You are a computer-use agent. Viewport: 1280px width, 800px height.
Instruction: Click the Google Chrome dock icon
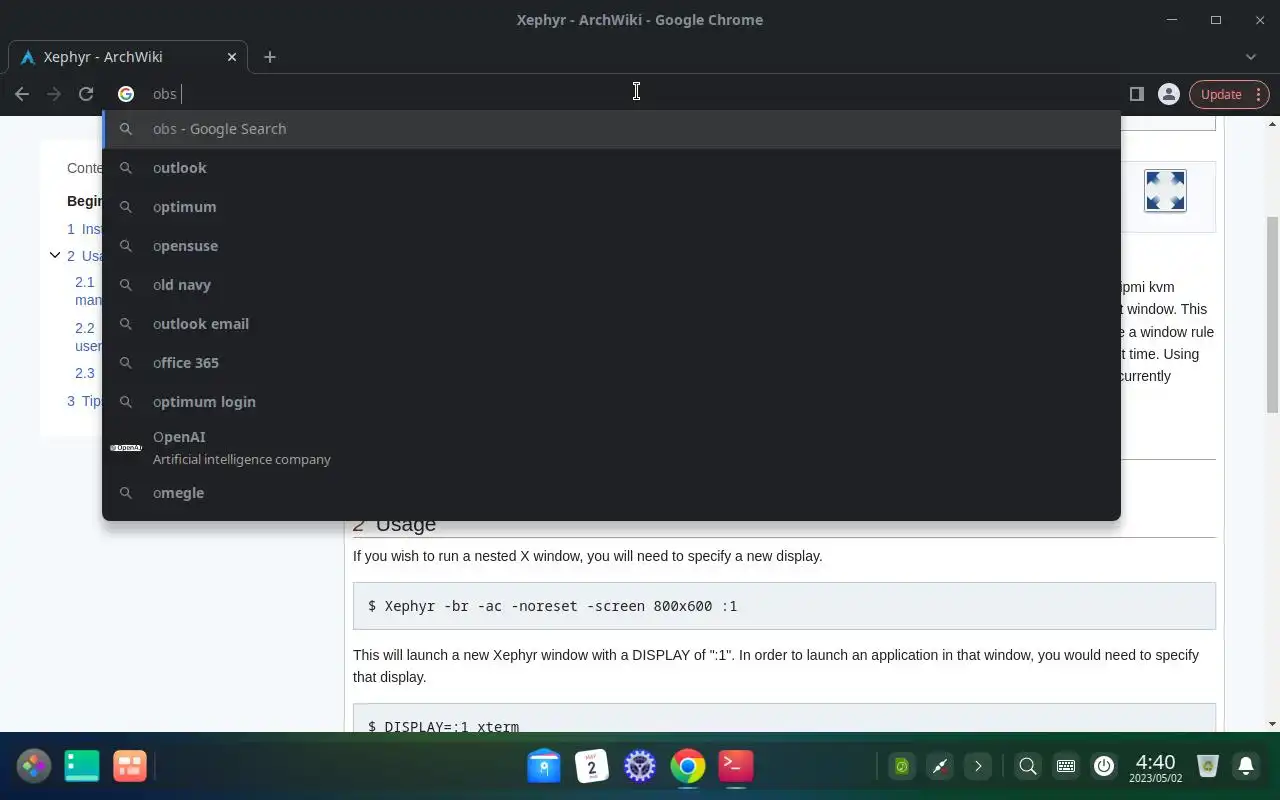[x=688, y=766]
